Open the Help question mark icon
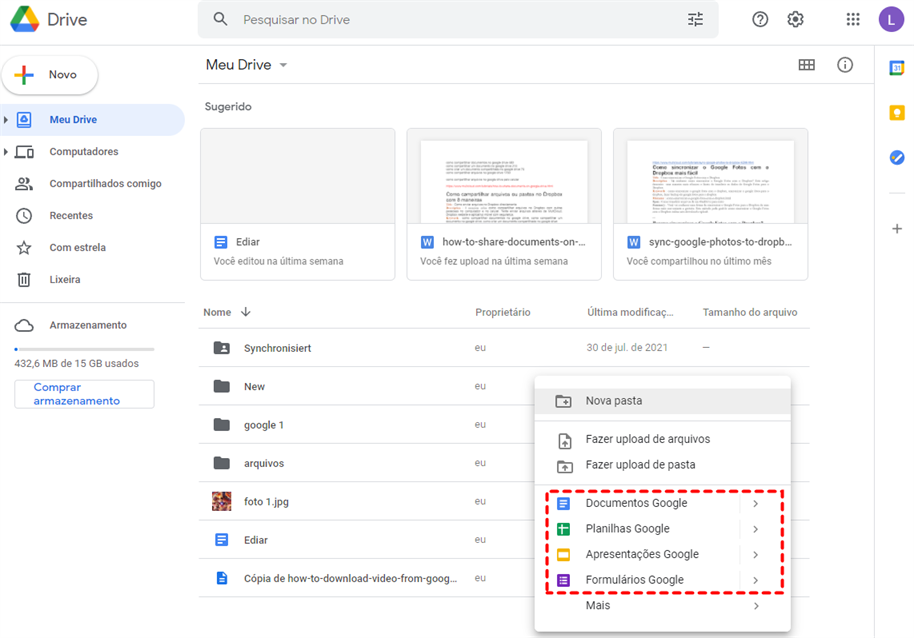 760,19
